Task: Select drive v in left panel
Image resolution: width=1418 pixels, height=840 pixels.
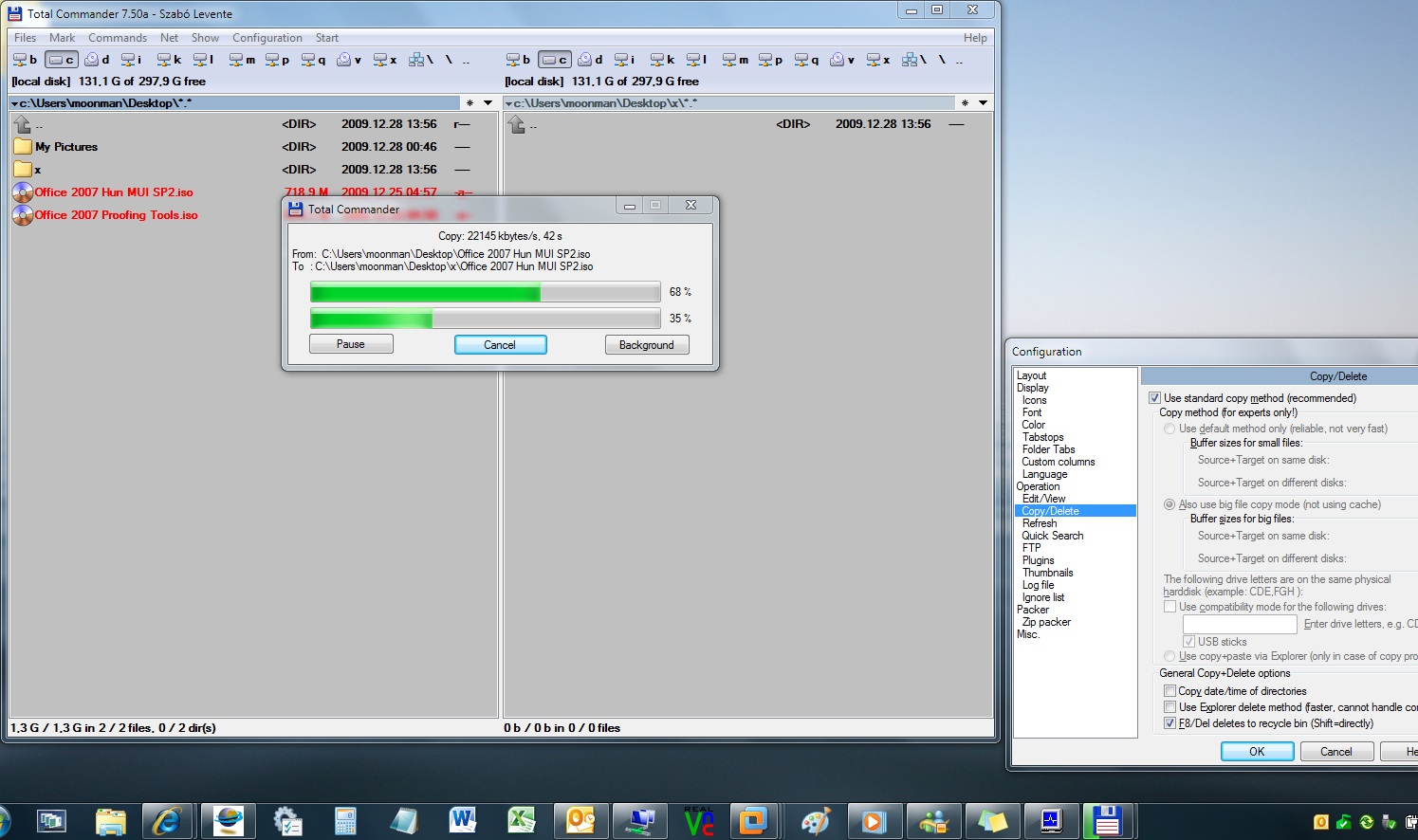Action: pos(349,59)
